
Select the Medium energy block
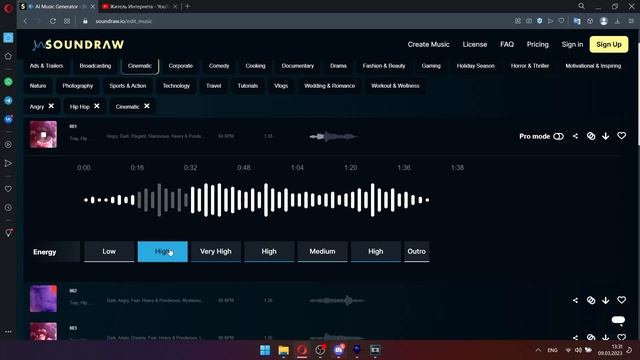pos(322,251)
